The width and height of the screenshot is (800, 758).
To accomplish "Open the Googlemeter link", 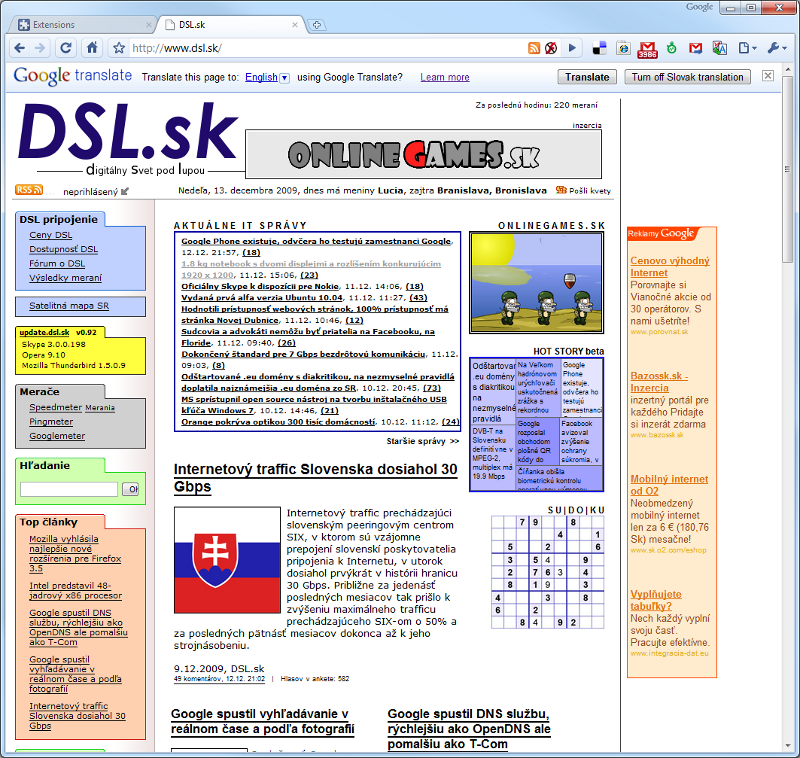I will pos(57,436).
